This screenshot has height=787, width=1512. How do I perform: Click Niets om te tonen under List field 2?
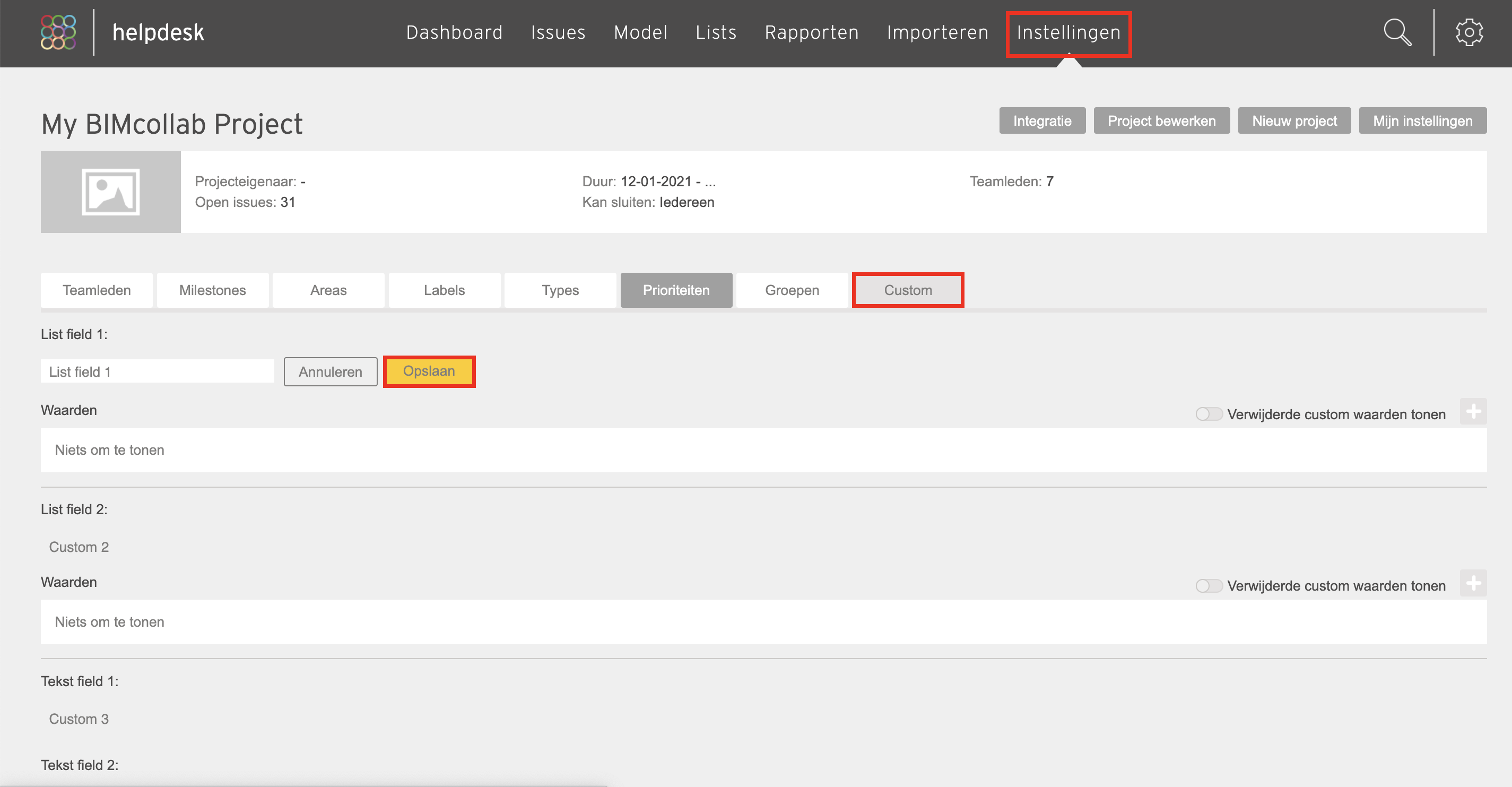[x=110, y=622]
